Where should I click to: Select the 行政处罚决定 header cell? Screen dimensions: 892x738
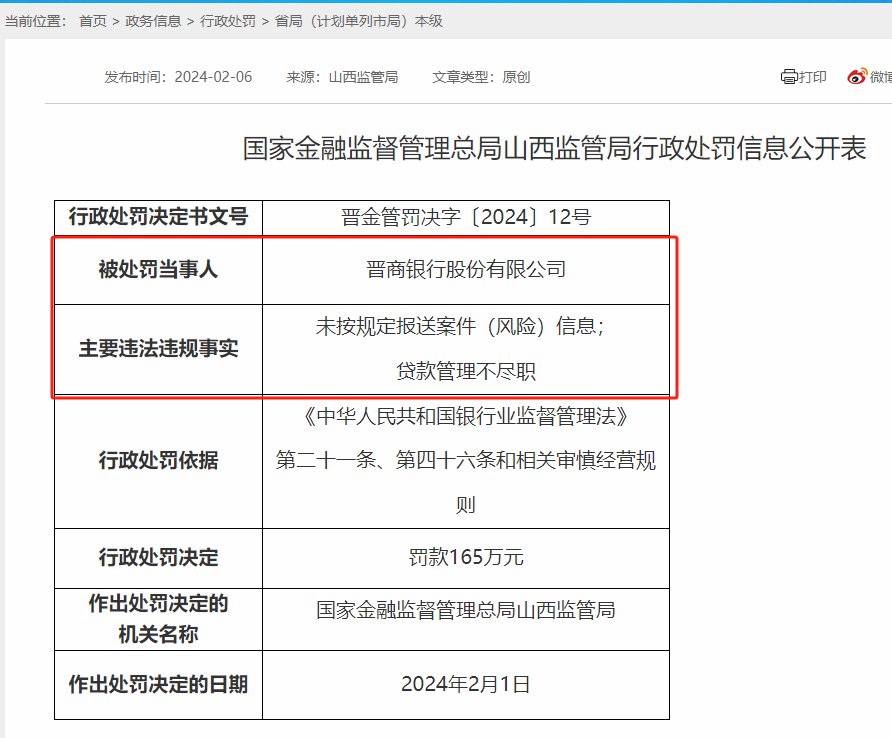pyautogui.click(x=158, y=558)
